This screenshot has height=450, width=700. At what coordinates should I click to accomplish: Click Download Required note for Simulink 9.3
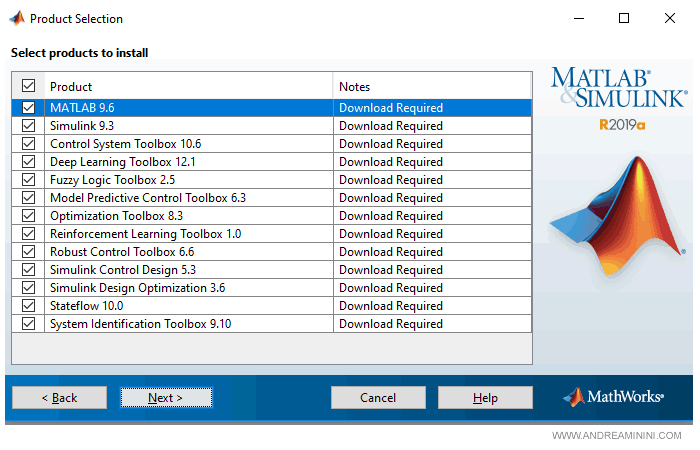click(391, 126)
